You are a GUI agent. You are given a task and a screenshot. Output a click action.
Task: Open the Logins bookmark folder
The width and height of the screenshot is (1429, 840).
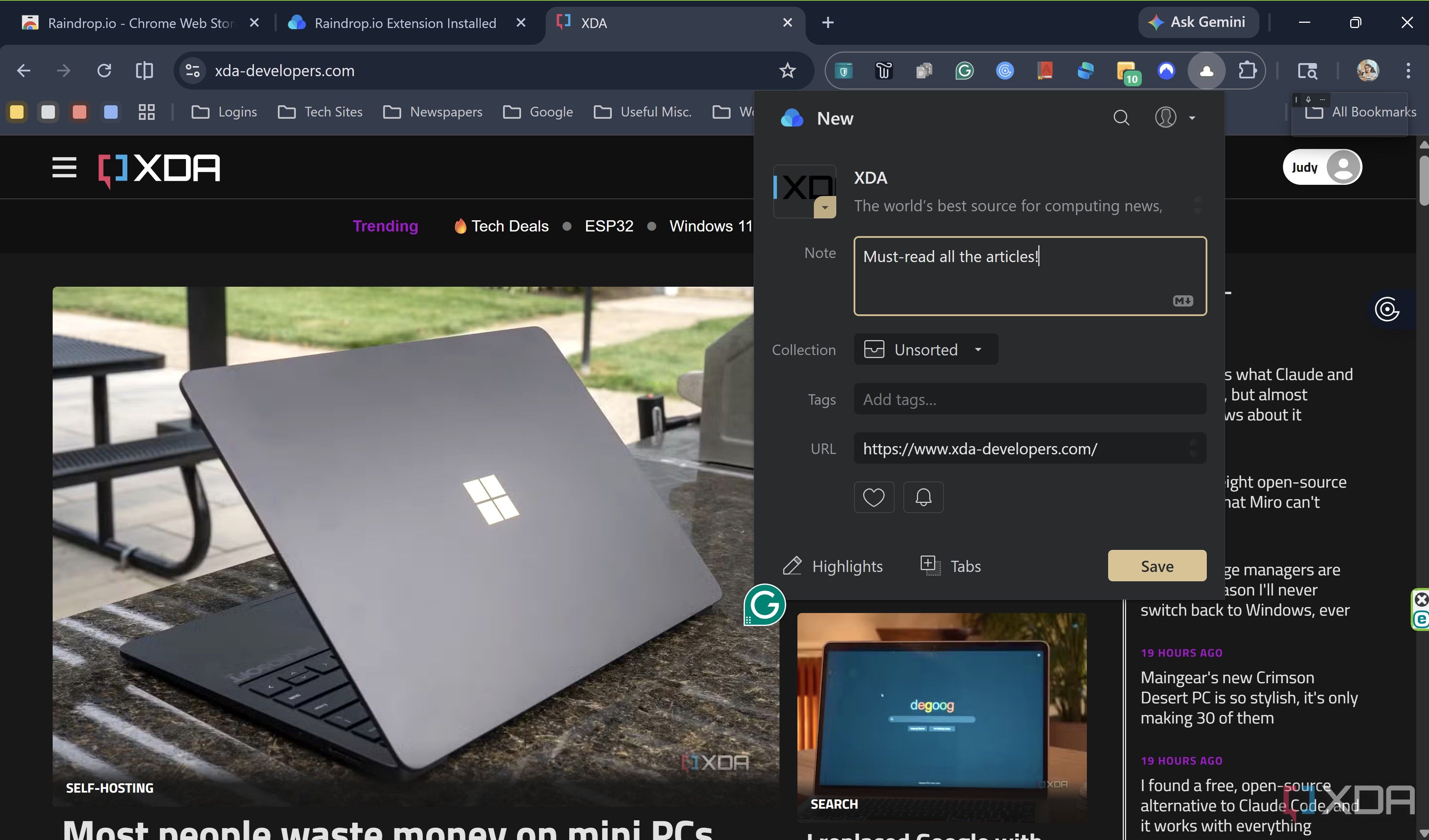pyautogui.click(x=224, y=112)
